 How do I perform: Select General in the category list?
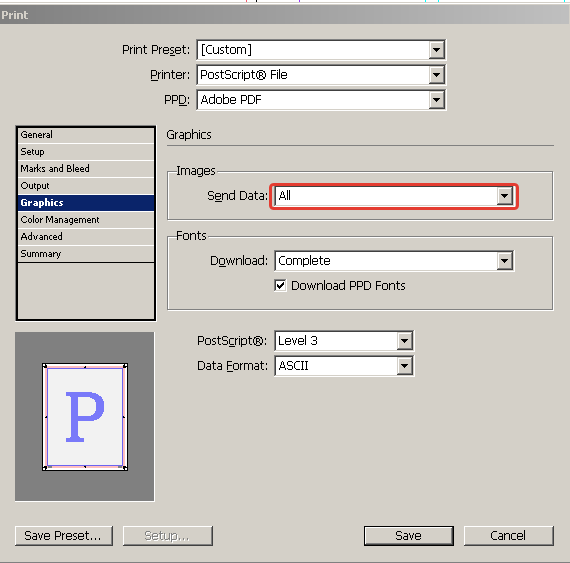tap(86, 135)
